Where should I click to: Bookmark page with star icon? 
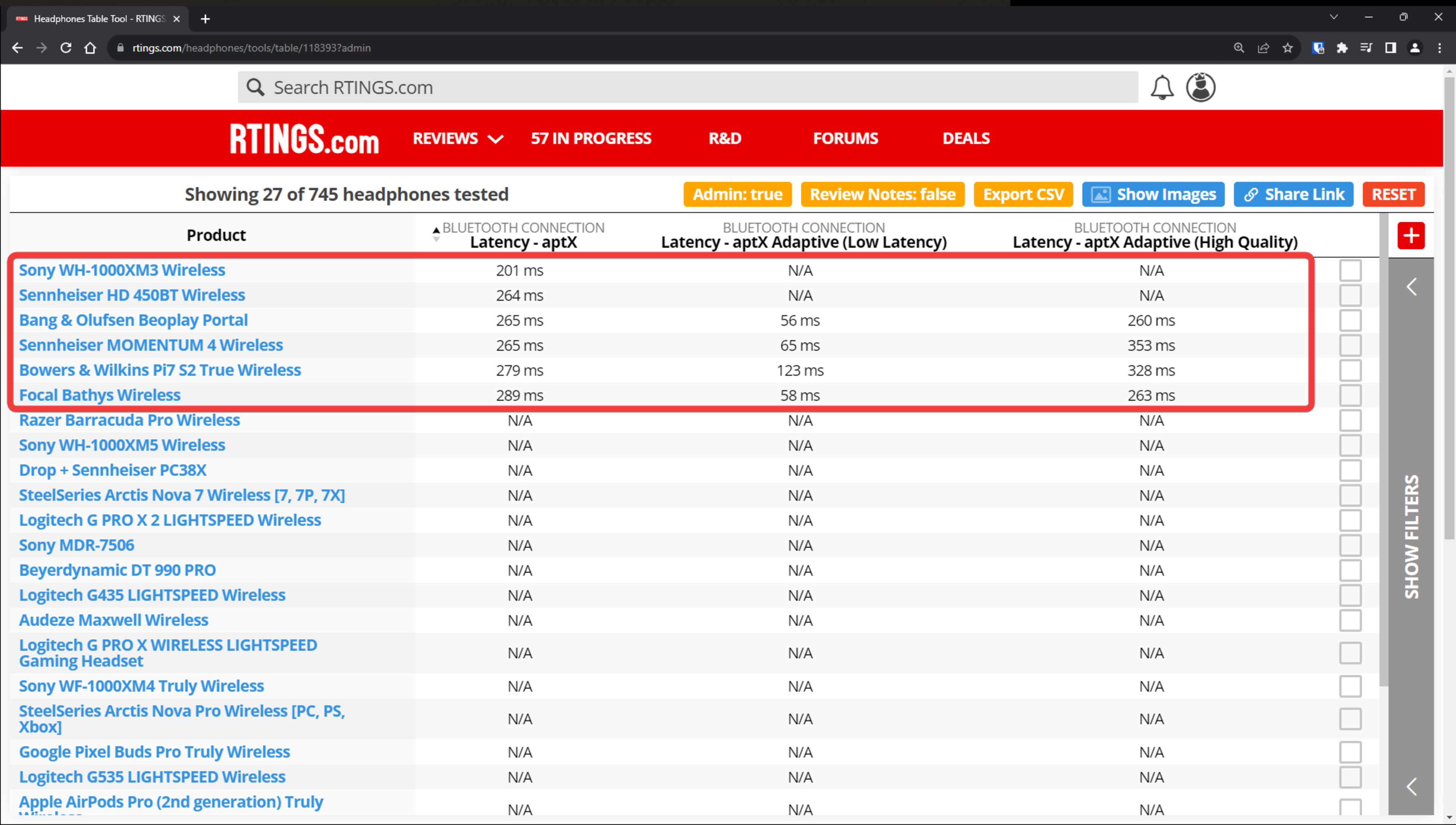1288,48
